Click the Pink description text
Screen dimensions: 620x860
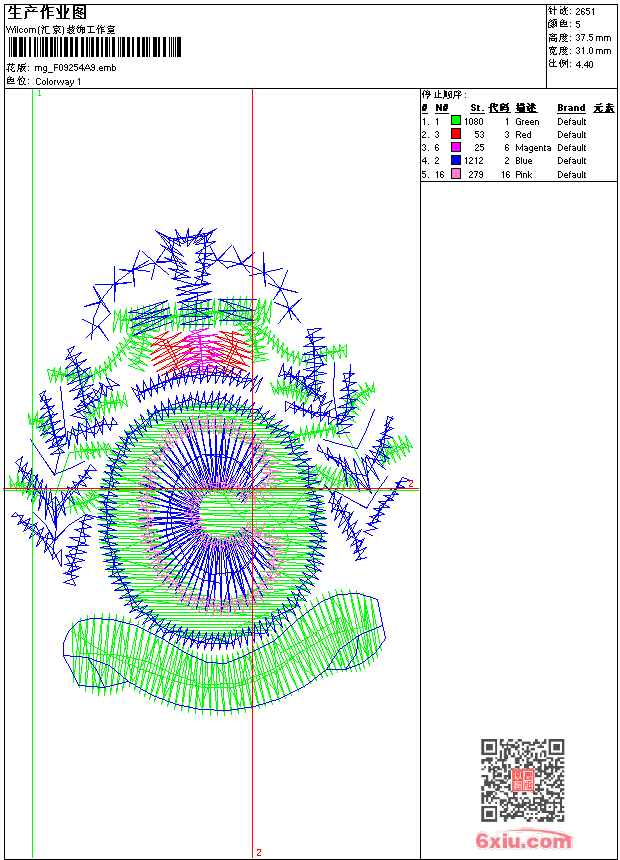524,174
